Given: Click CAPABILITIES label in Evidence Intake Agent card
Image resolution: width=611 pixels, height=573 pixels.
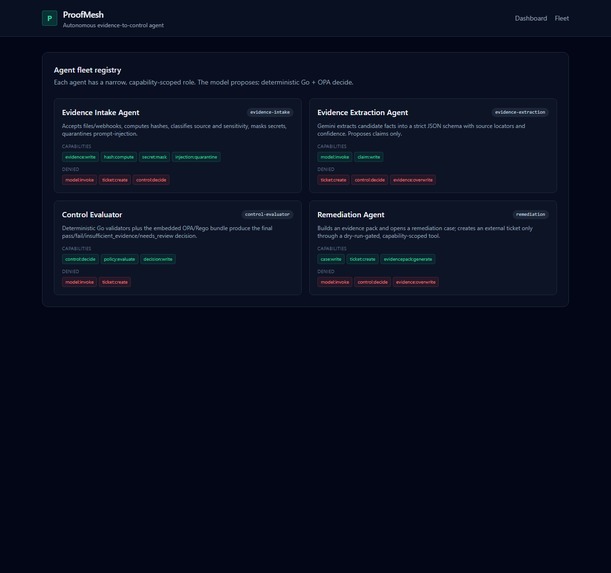Looking at the screenshot, I should click(76, 147).
